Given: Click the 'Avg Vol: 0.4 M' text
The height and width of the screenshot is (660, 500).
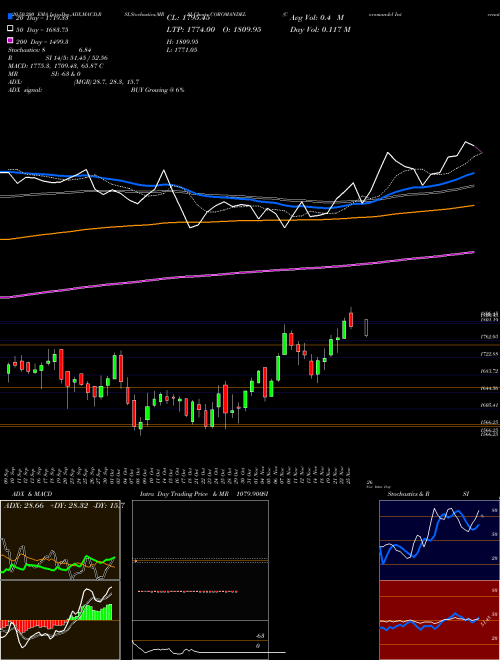Looking at the screenshot, I should 316,18.
